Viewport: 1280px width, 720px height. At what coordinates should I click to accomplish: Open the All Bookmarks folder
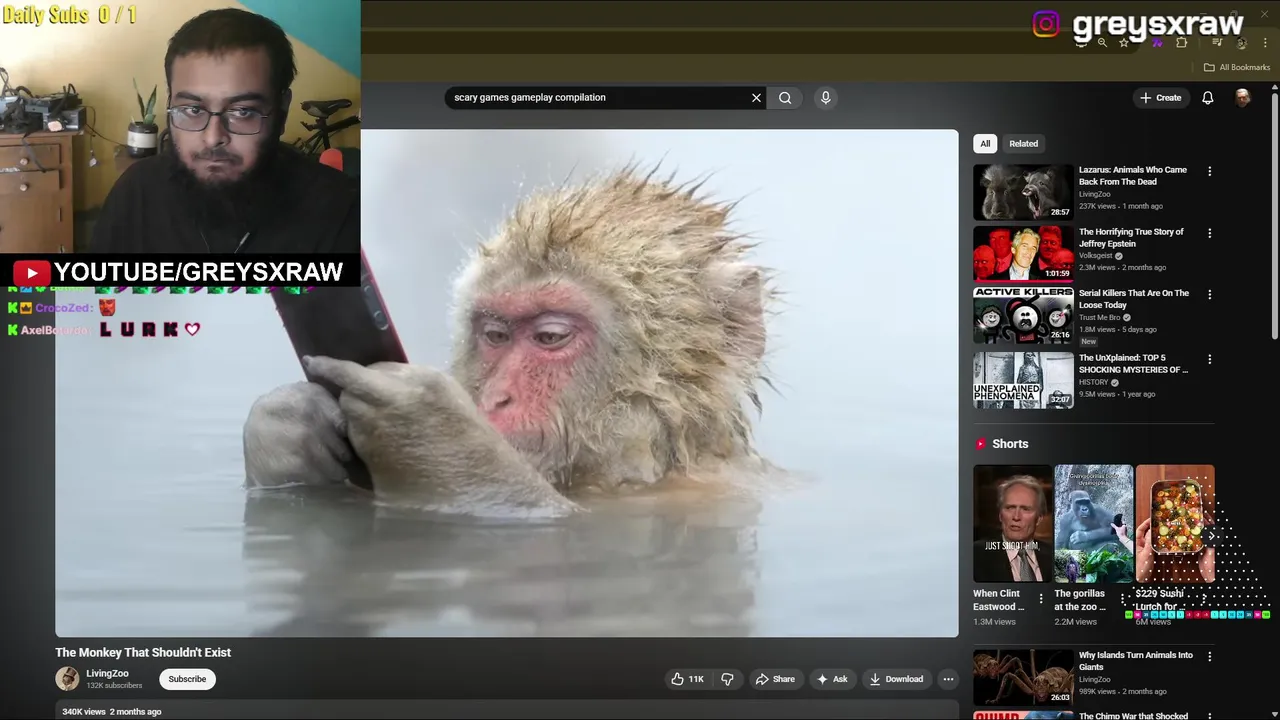pos(1236,67)
